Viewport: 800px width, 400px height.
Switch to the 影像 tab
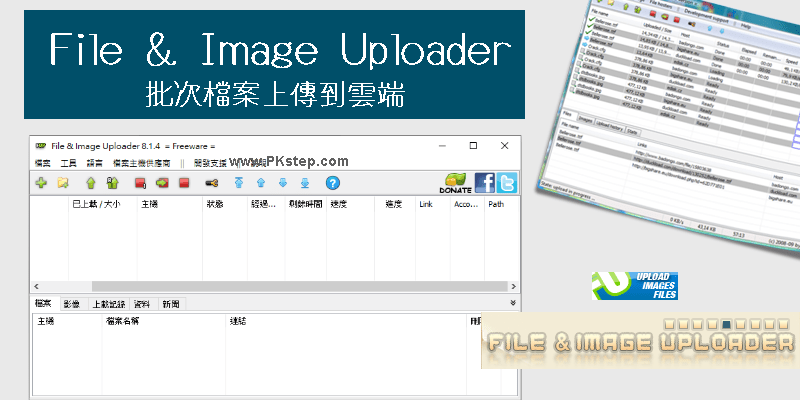[72, 304]
